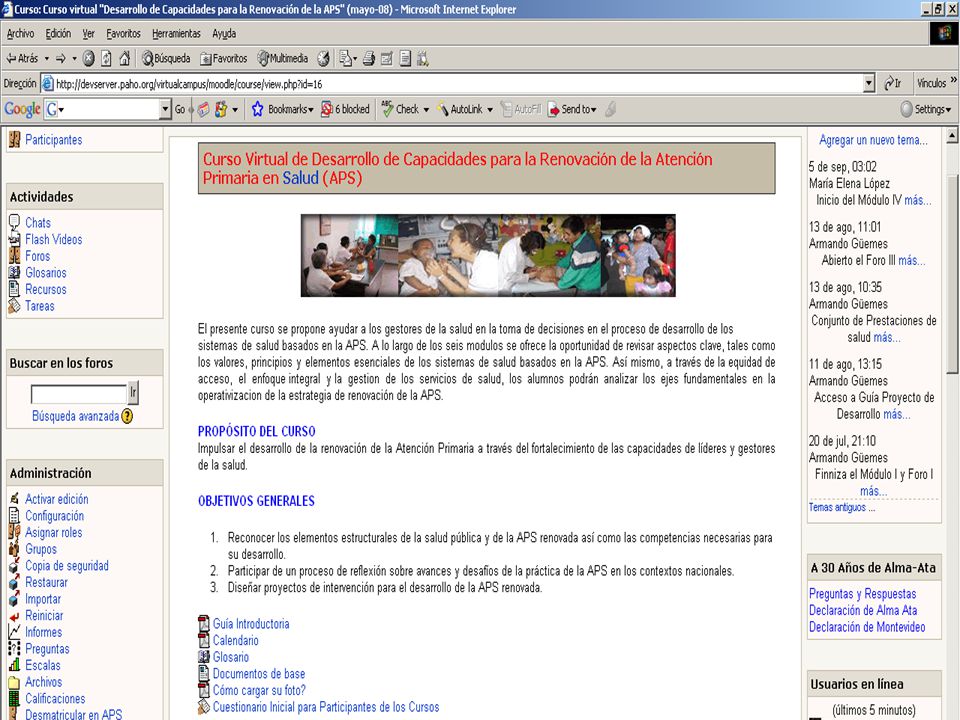The height and width of the screenshot is (720, 960).
Task: Open the Búsqueda avanzada link
Action: point(75,416)
